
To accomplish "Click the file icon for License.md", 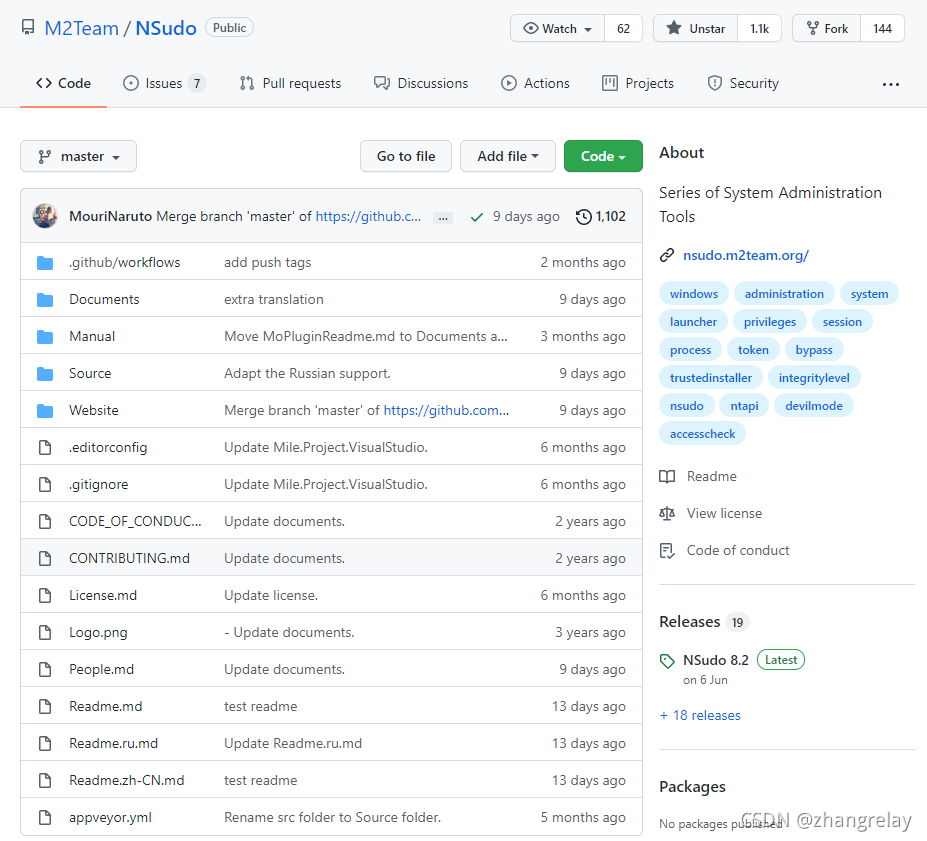I will coord(45,596).
